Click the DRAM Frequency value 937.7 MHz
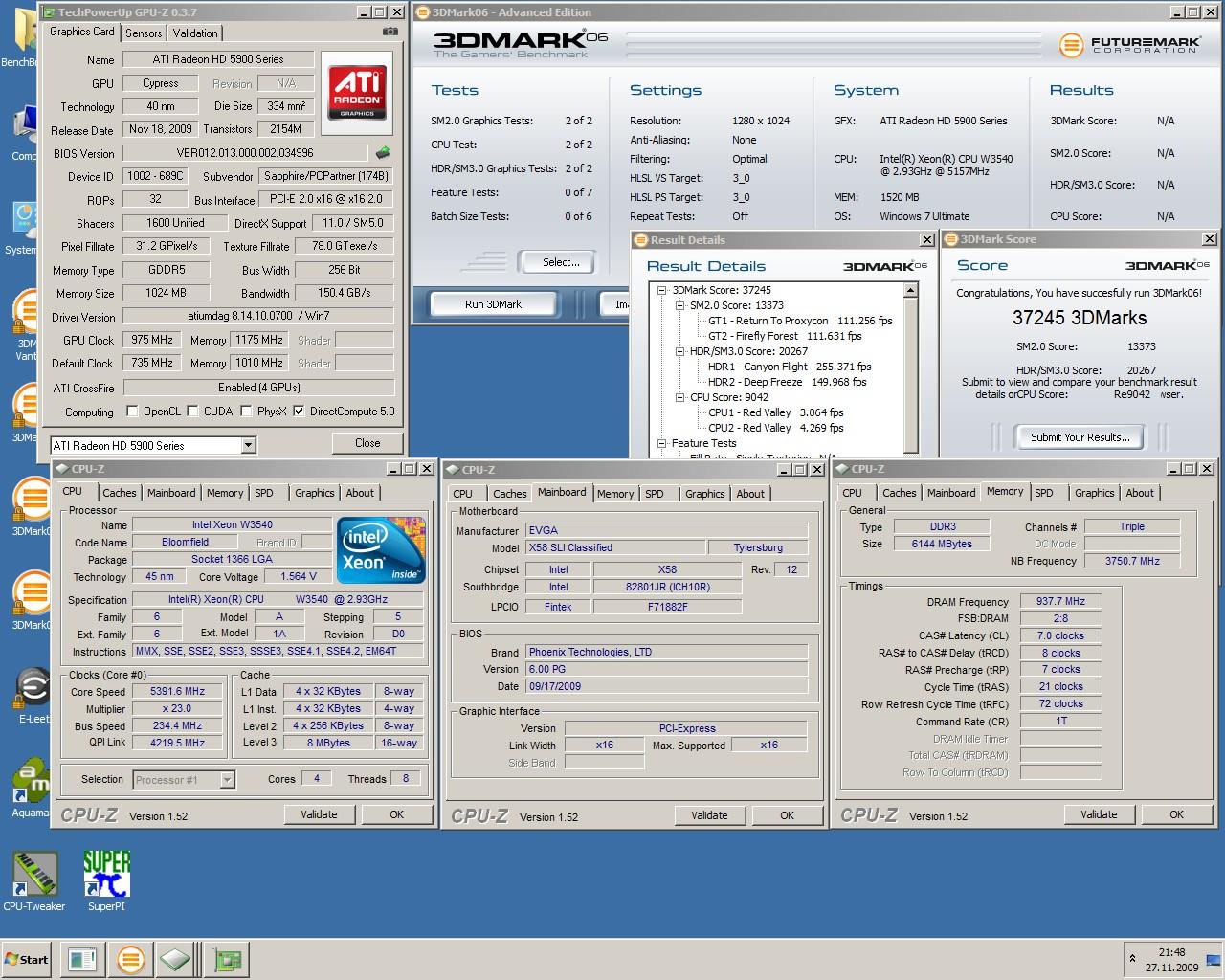The width and height of the screenshot is (1225, 980). coord(1060,601)
